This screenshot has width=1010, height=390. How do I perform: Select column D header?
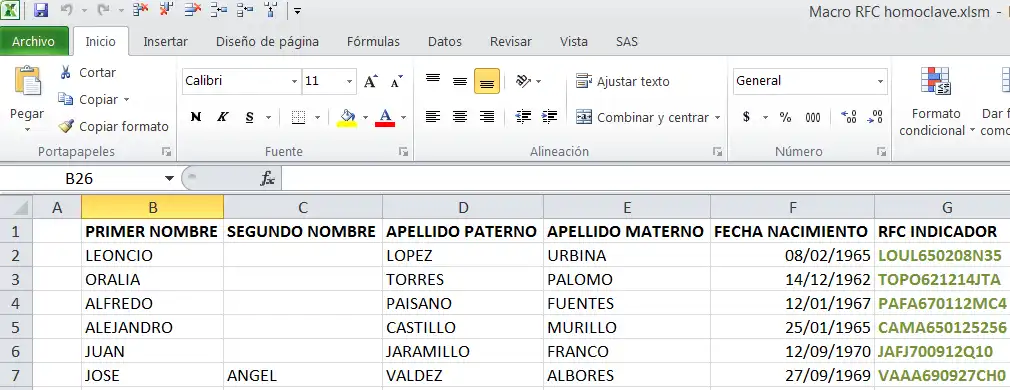[x=463, y=208]
